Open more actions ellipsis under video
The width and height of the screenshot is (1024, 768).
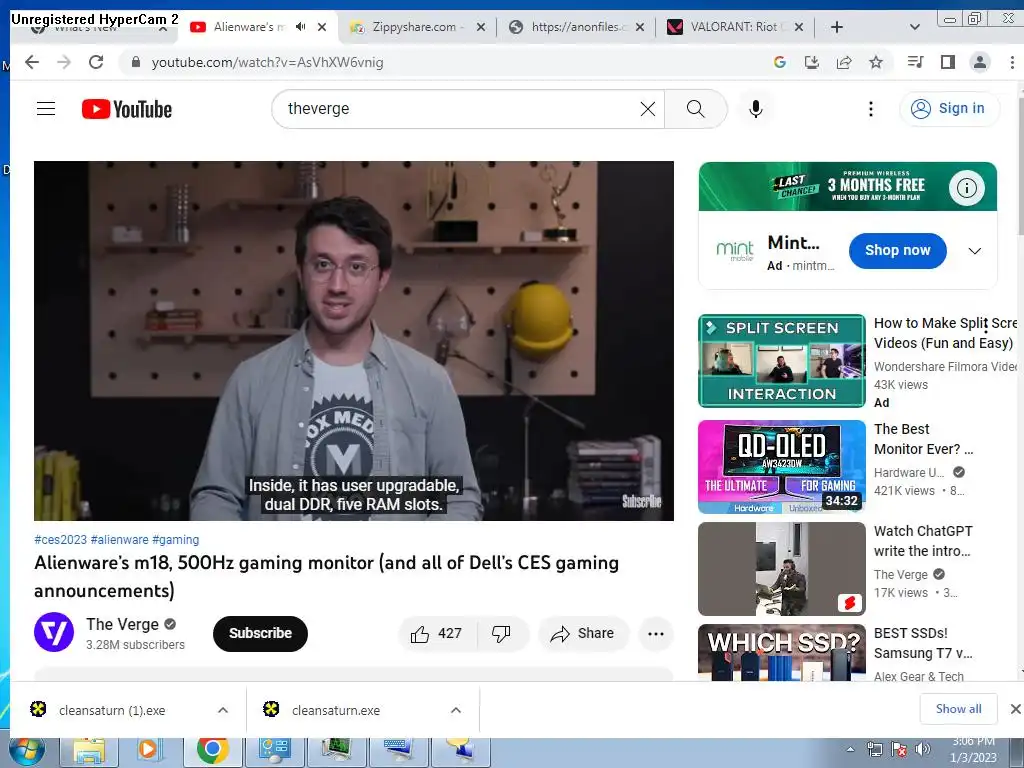656,633
